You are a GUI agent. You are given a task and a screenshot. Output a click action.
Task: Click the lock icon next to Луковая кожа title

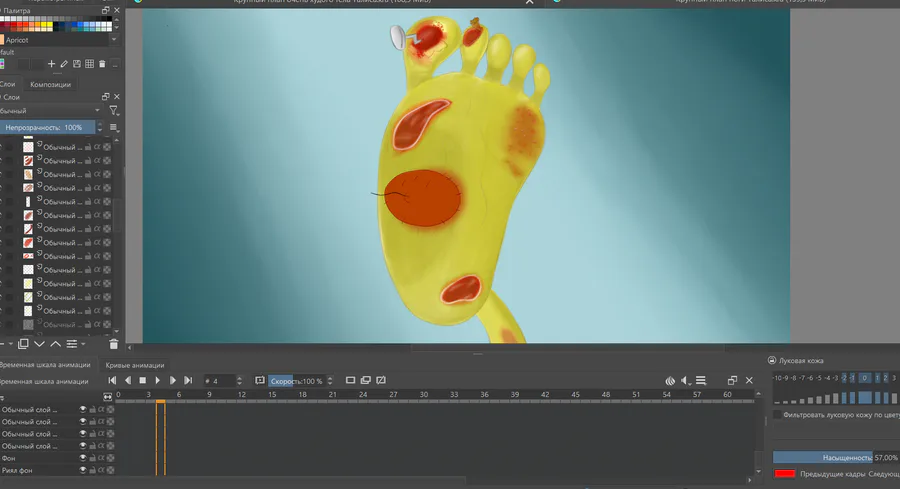point(772,360)
